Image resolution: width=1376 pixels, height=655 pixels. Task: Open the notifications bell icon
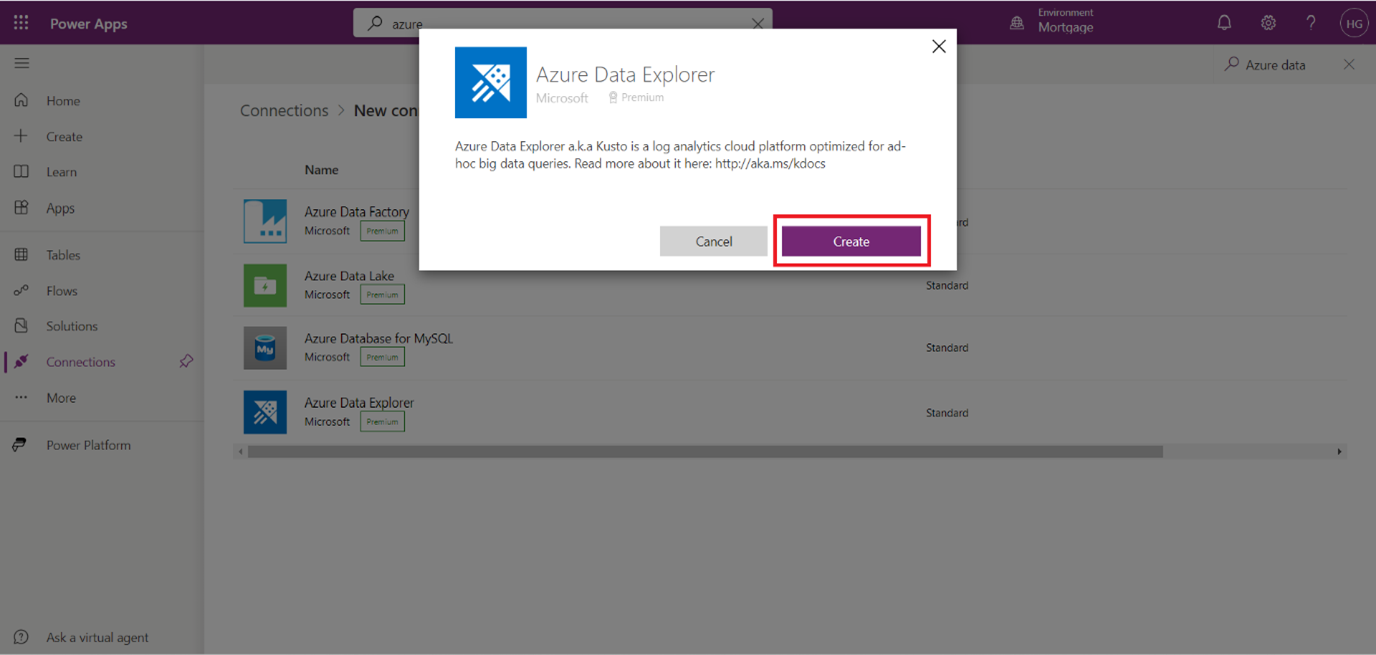click(x=1224, y=23)
